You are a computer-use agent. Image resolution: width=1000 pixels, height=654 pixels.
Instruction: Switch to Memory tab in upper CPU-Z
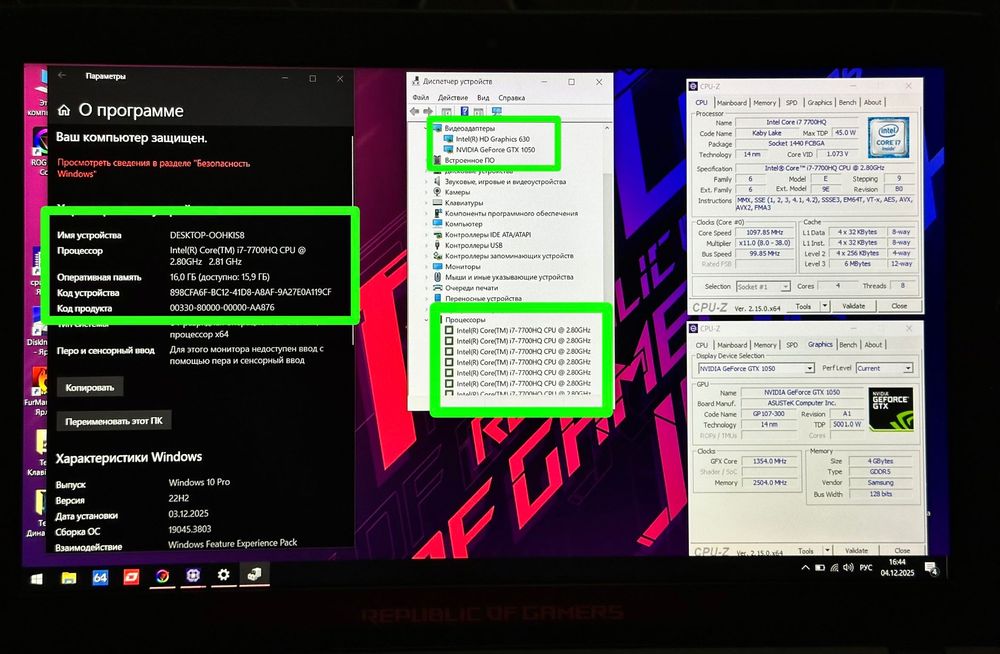pos(764,103)
